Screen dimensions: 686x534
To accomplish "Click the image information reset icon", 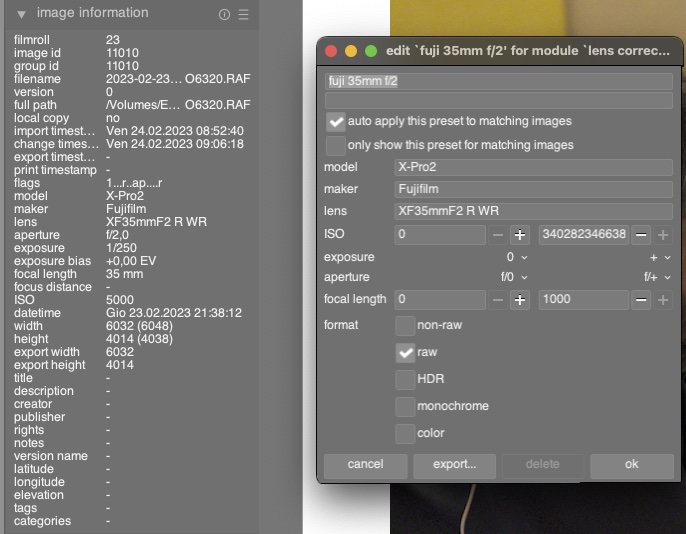I will coord(224,15).
